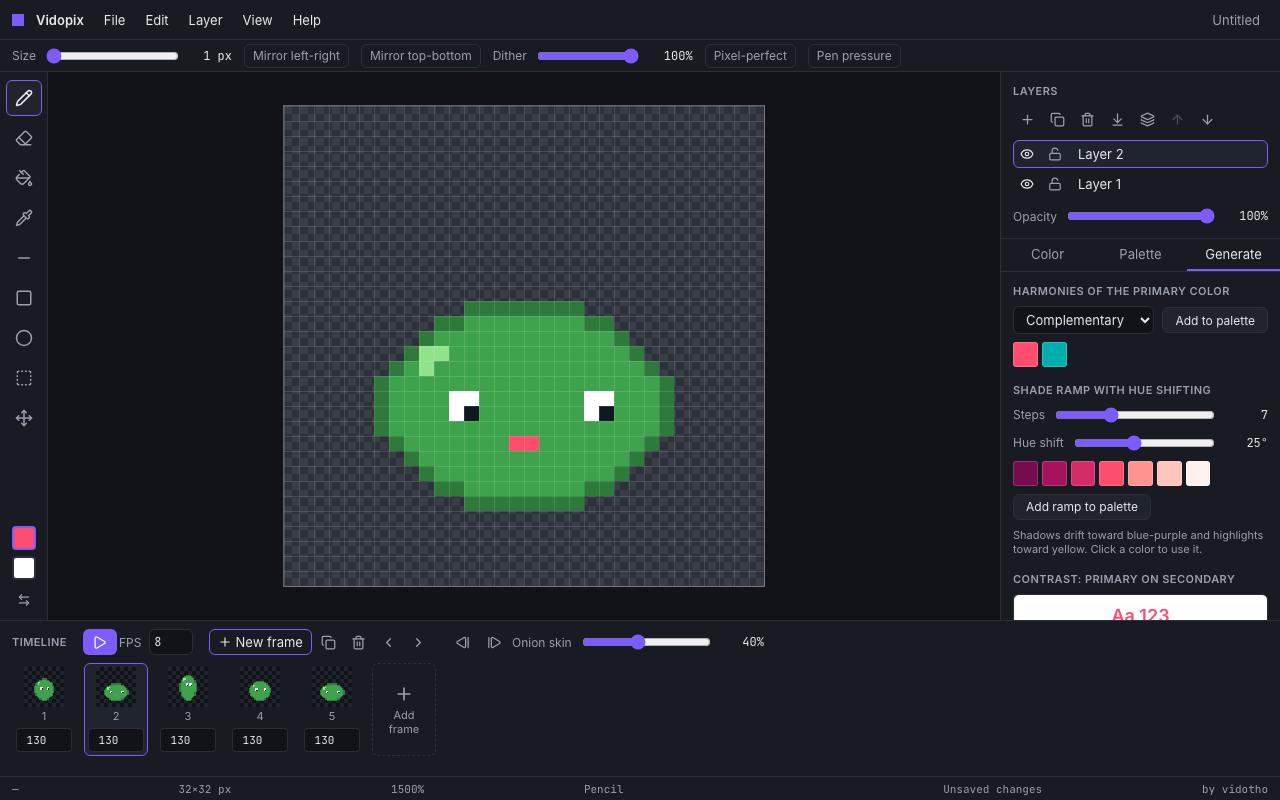Select the Line tool
The height and width of the screenshot is (800, 1280).
pyautogui.click(x=24, y=258)
